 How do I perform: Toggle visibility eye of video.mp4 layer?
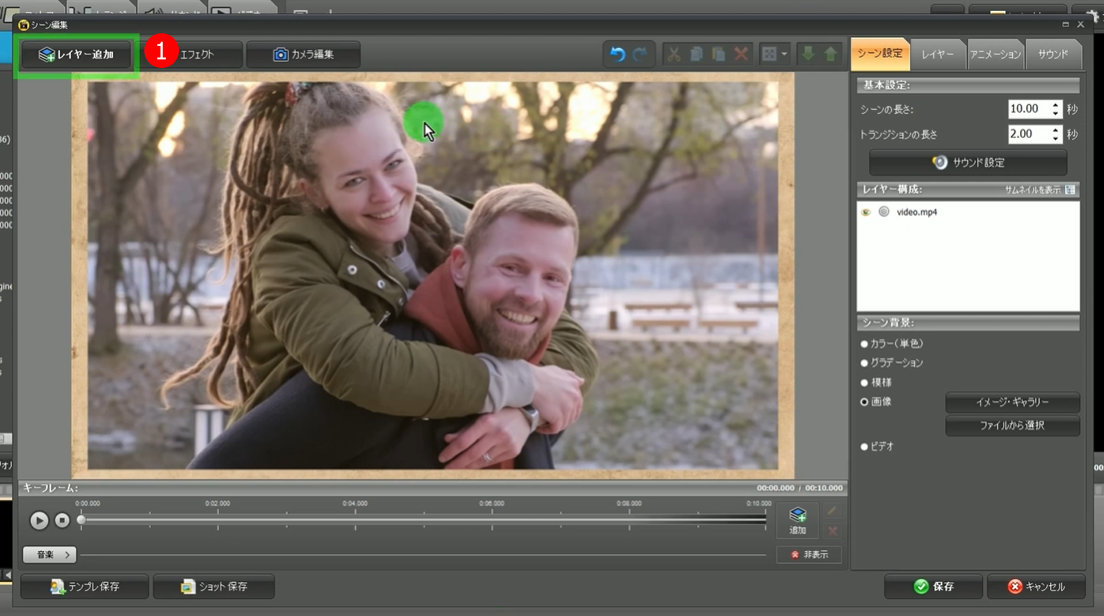tap(866, 212)
